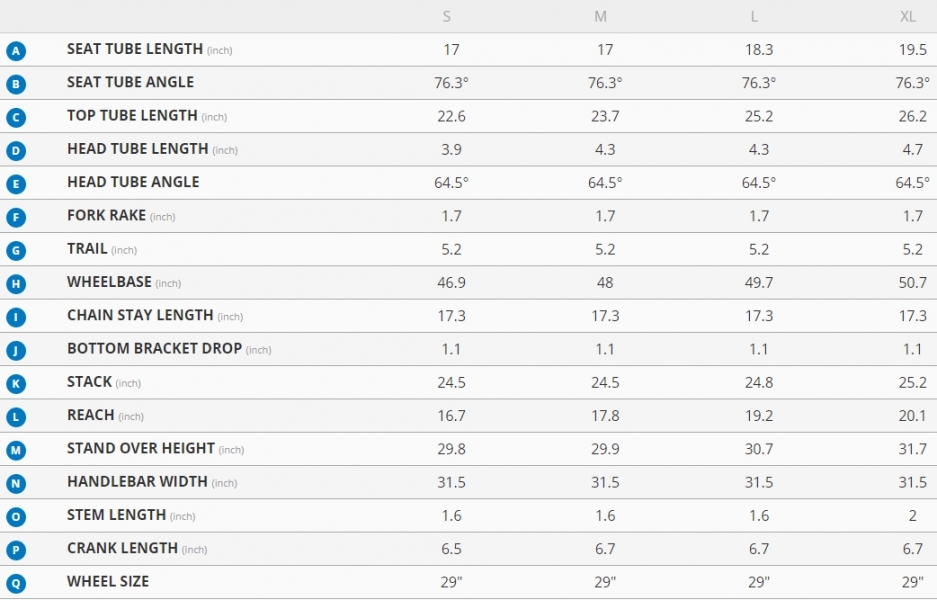
Task: Click the blue B seat tube angle icon
Action: pyautogui.click(x=16, y=84)
